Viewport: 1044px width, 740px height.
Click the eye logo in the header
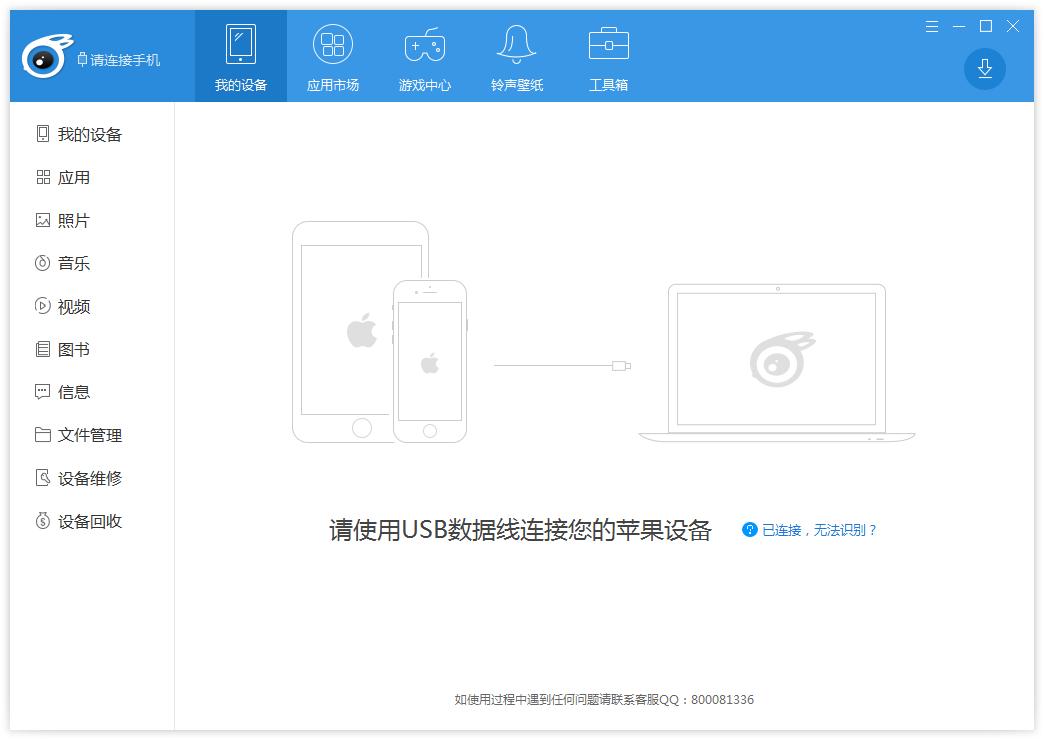coord(47,56)
